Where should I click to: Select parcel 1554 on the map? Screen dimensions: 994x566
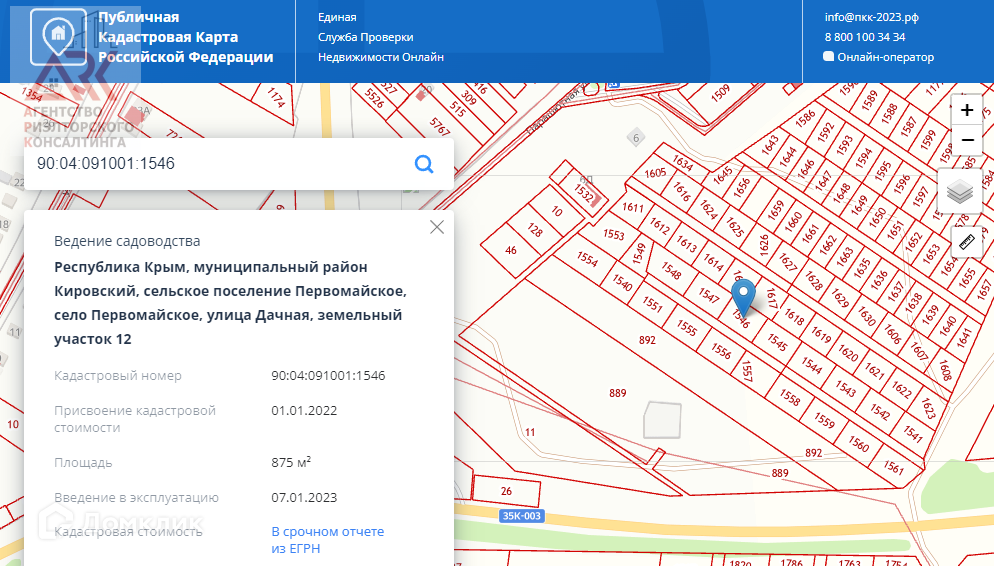click(x=586, y=258)
